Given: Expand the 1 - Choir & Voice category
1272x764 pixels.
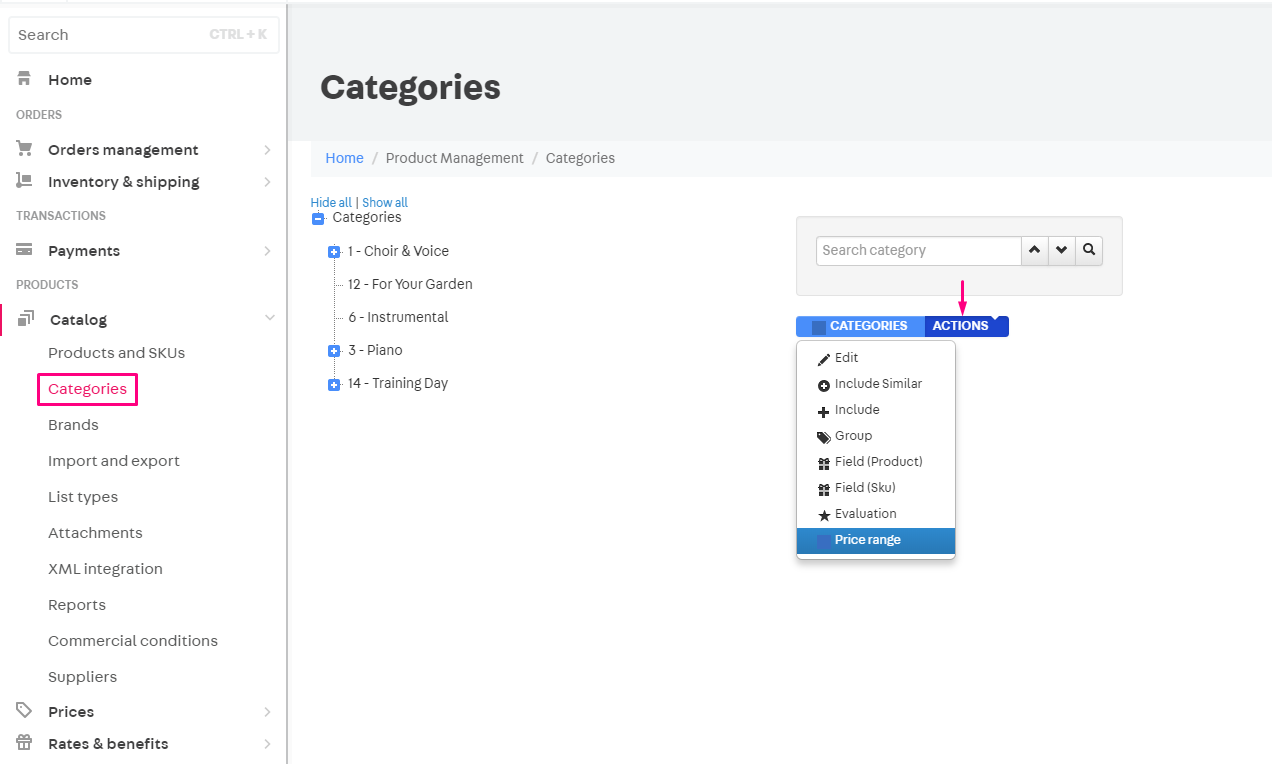Looking at the screenshot, I should [334, 252].
